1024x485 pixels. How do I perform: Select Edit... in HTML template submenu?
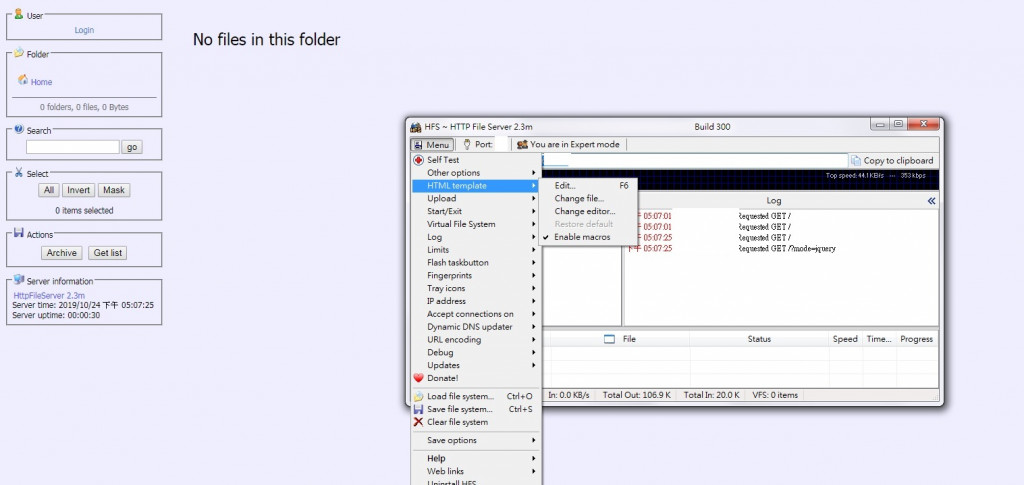(588, 186)
